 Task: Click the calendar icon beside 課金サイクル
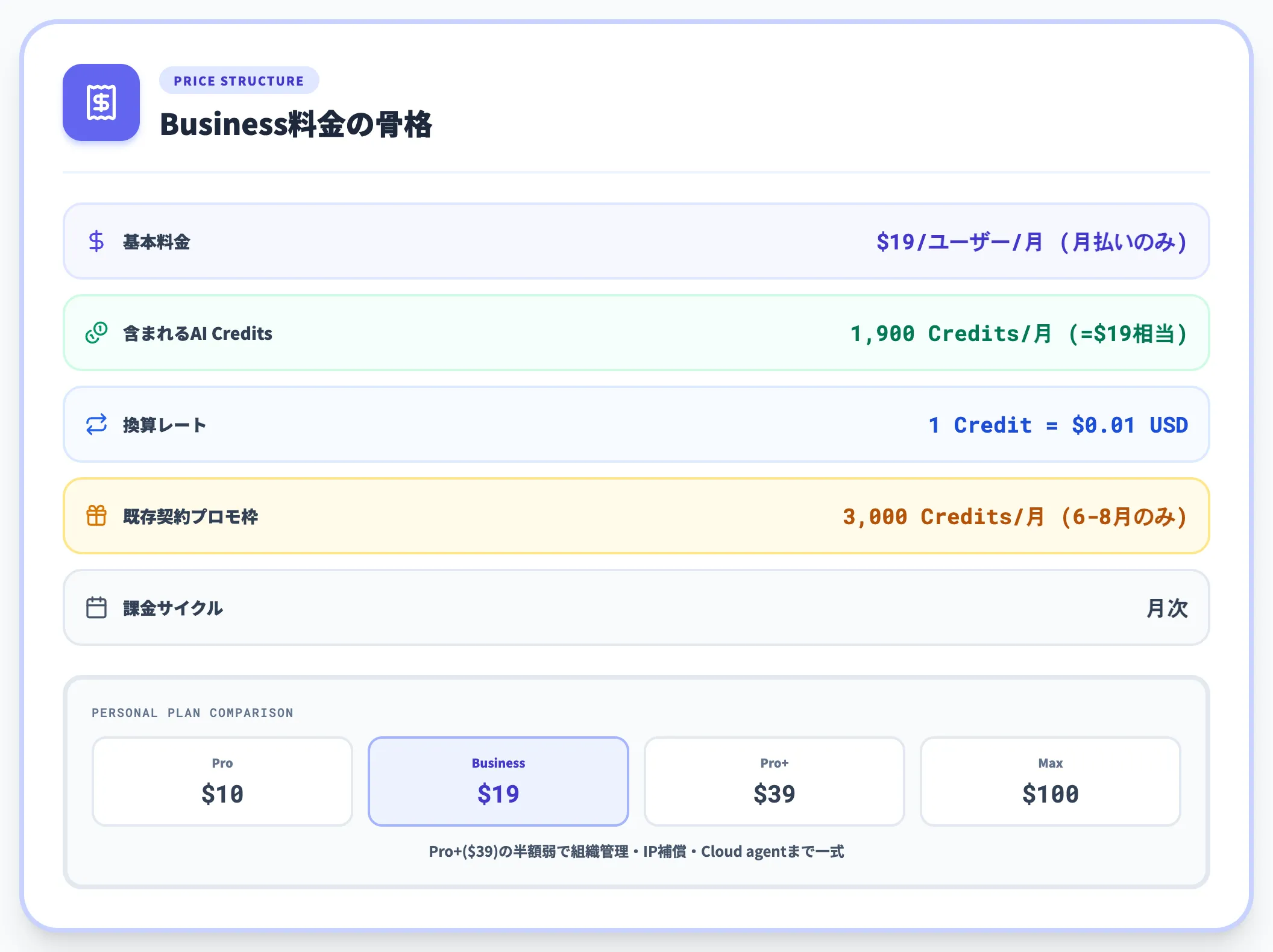point(96,608)
